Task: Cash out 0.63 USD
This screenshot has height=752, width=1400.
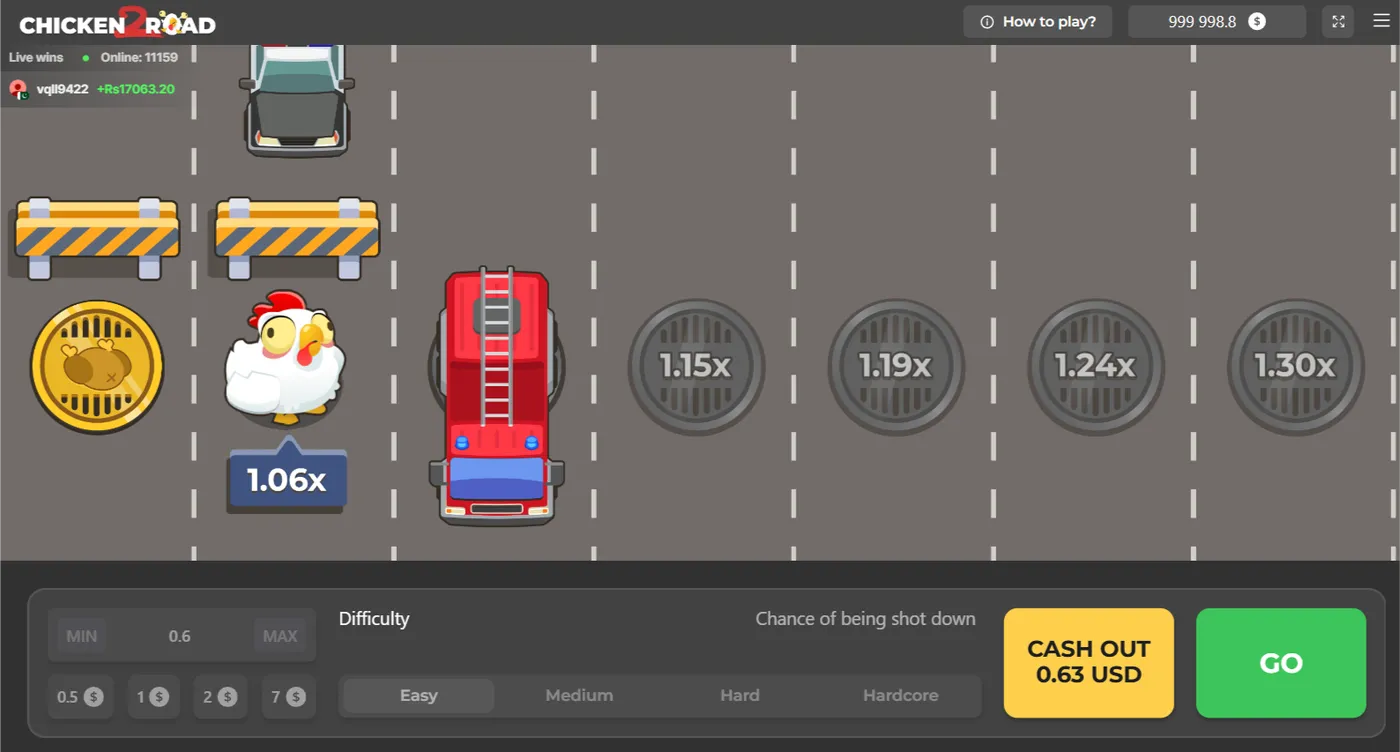Action: click(1088, 662)
